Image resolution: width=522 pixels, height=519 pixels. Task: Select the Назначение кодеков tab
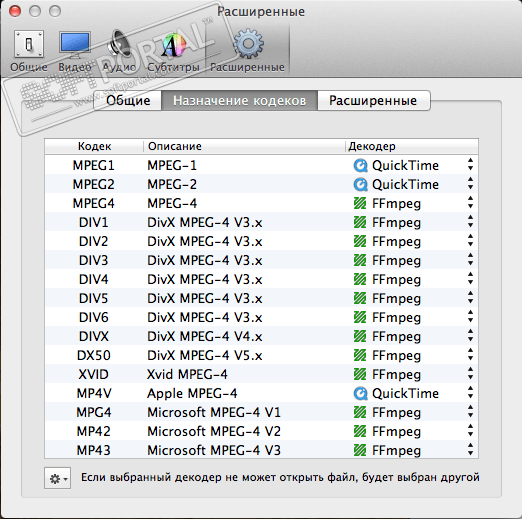click(x=239, y=100)
